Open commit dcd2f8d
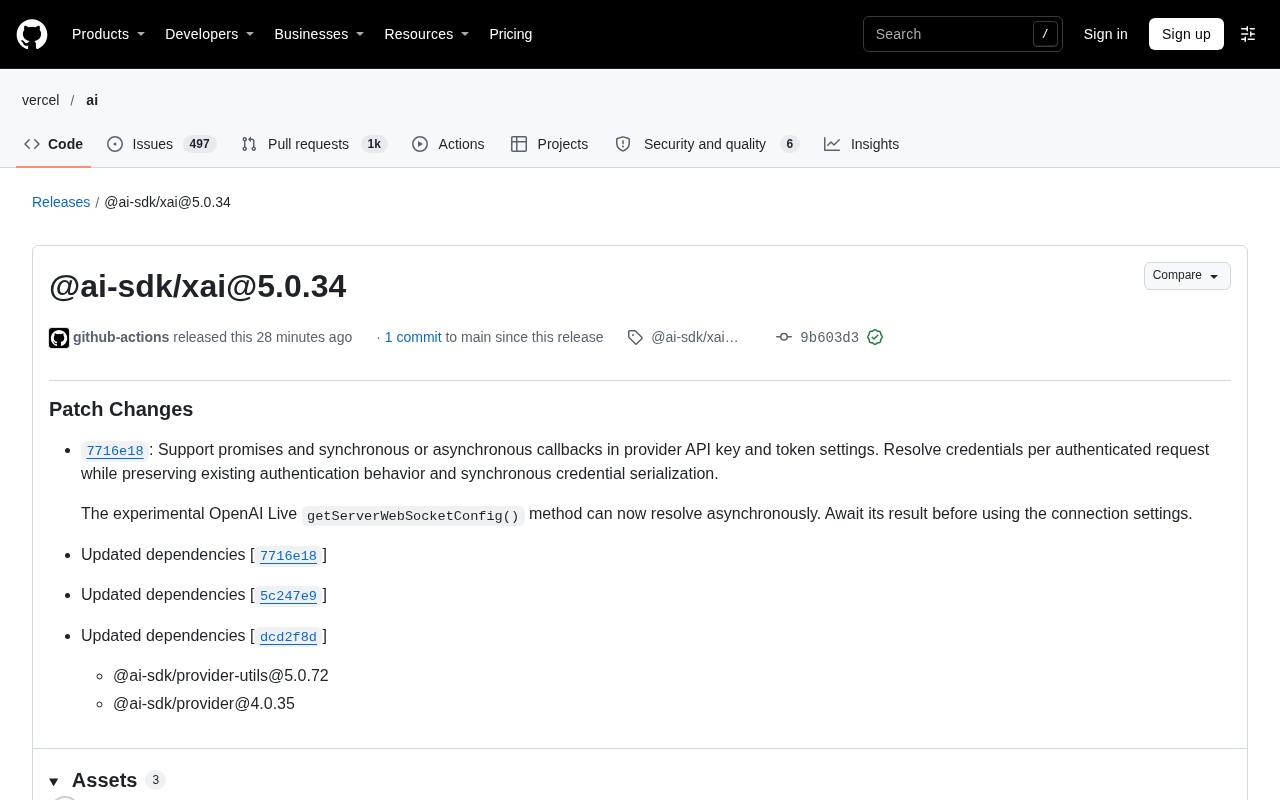This screenshot has height=800, width=1280. coord(288,637)
